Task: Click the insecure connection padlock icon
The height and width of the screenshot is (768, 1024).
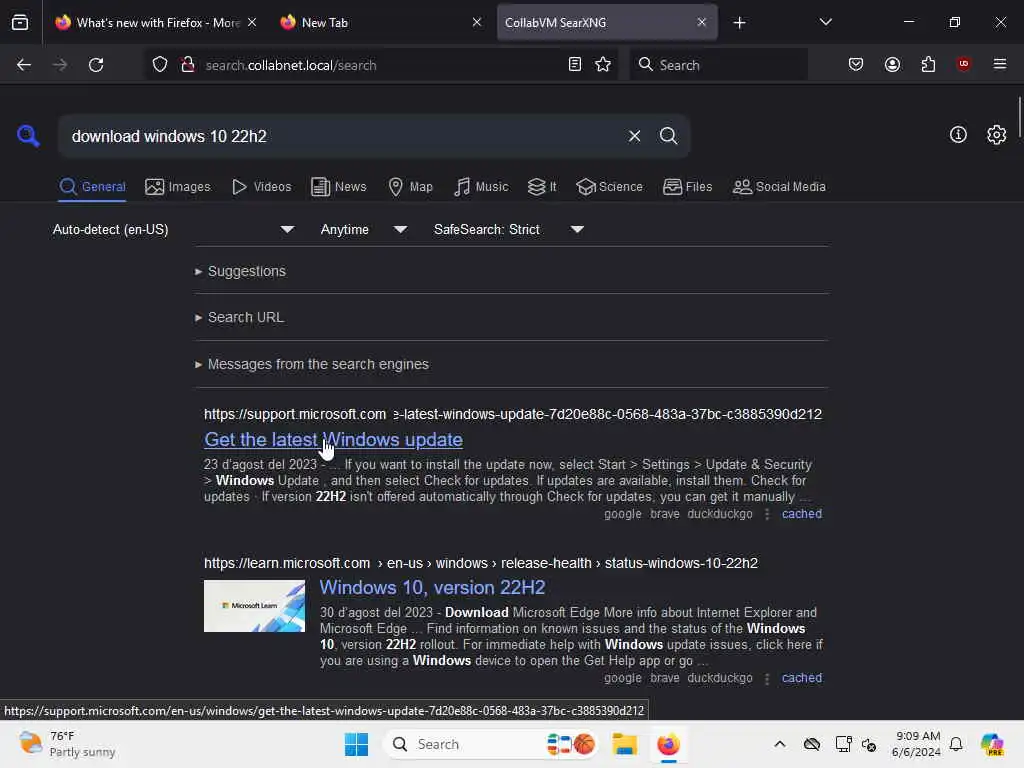Action: pos(188,65)
